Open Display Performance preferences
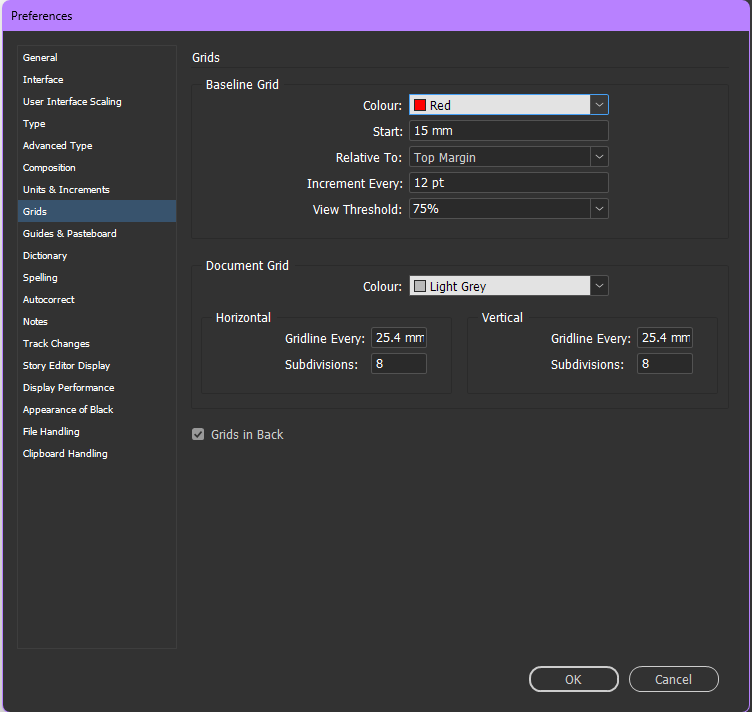 pos(68,388)
